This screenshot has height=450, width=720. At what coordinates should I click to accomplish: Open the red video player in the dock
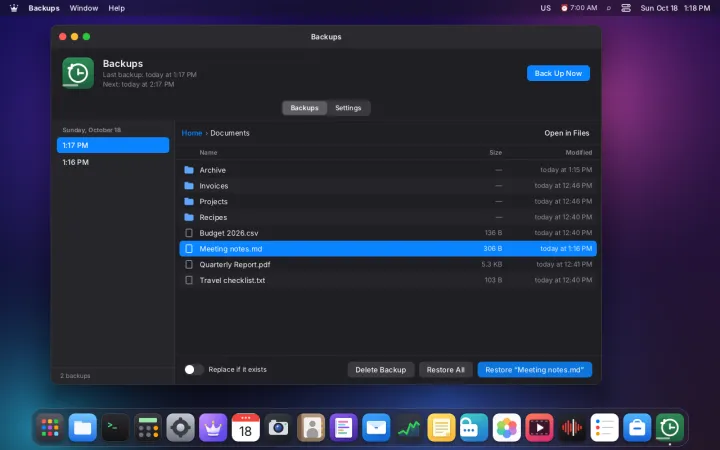click(539, 428)
